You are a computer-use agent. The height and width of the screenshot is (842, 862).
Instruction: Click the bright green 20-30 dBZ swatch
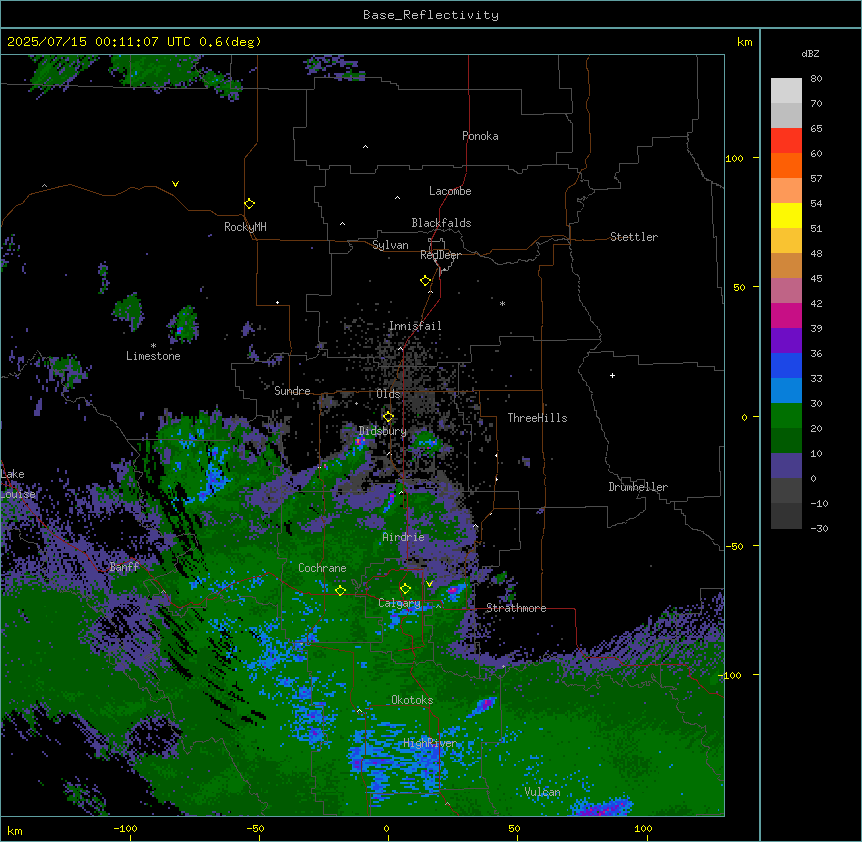coord(786,416)
